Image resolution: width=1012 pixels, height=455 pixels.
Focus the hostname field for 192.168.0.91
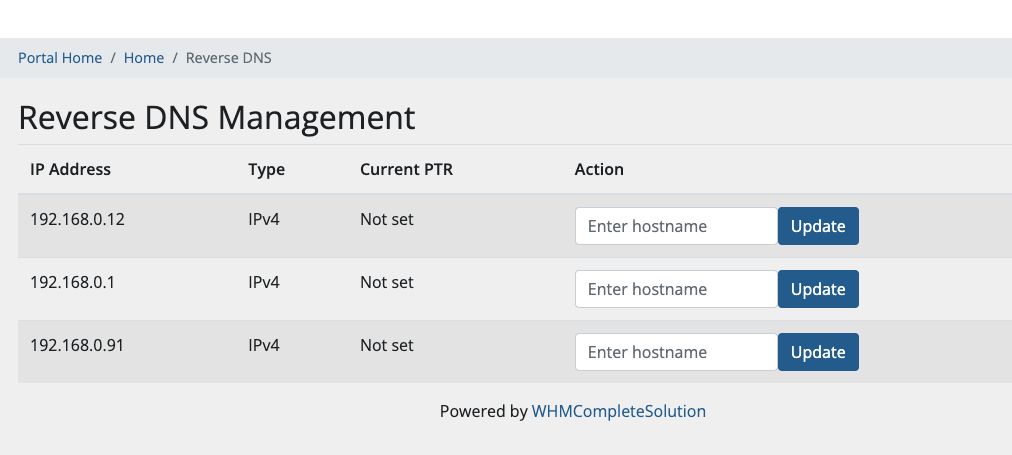[x=676, y=352]
